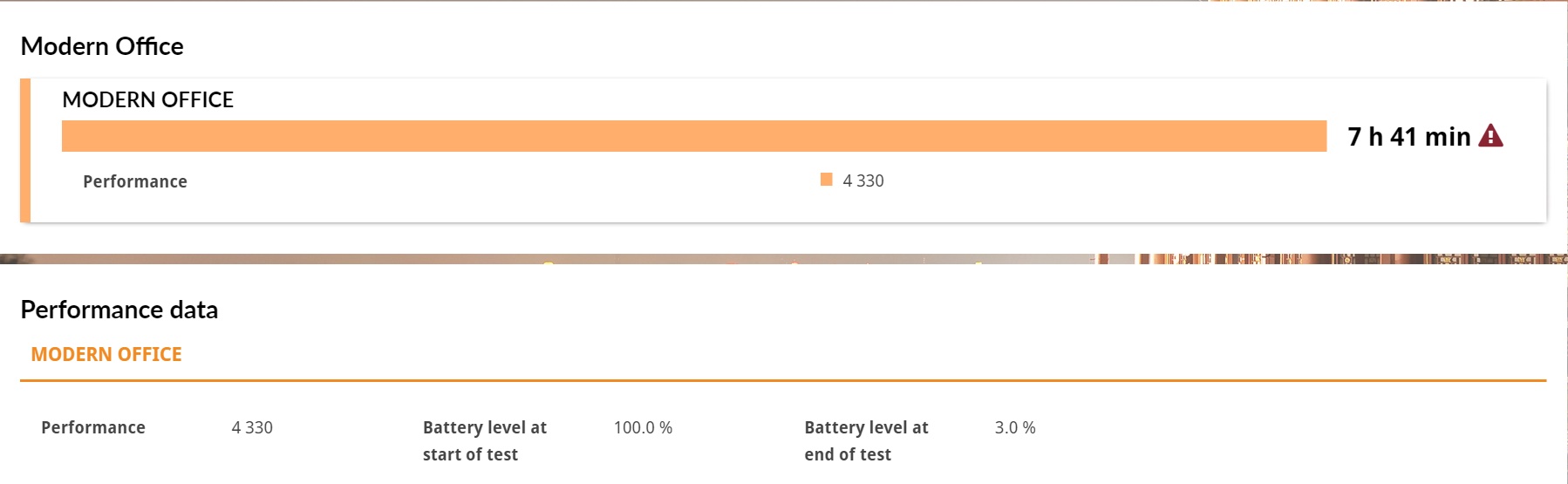Click the Performance data heading

119,310
